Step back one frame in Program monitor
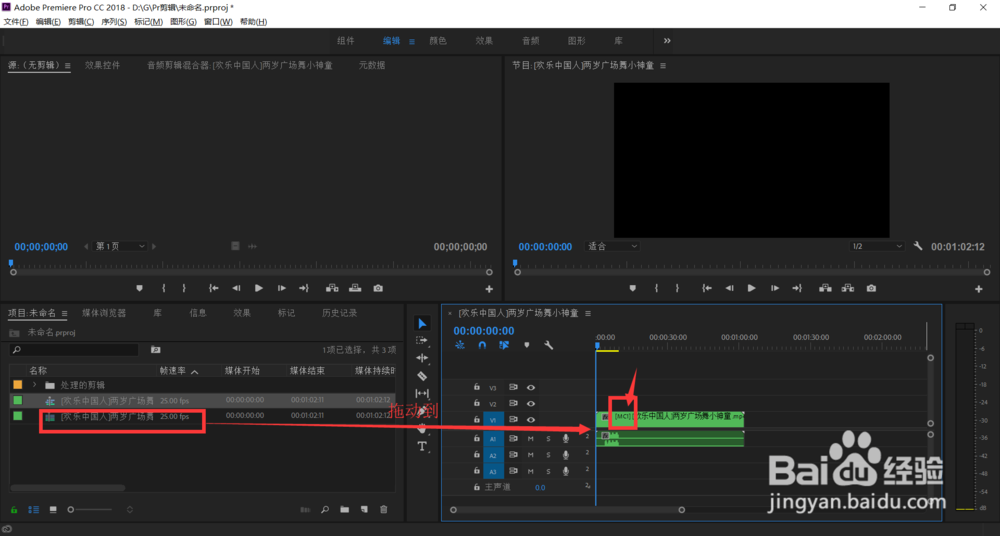Image resolution: width=1000 pixels, height=536 pixels. [729, 288]
